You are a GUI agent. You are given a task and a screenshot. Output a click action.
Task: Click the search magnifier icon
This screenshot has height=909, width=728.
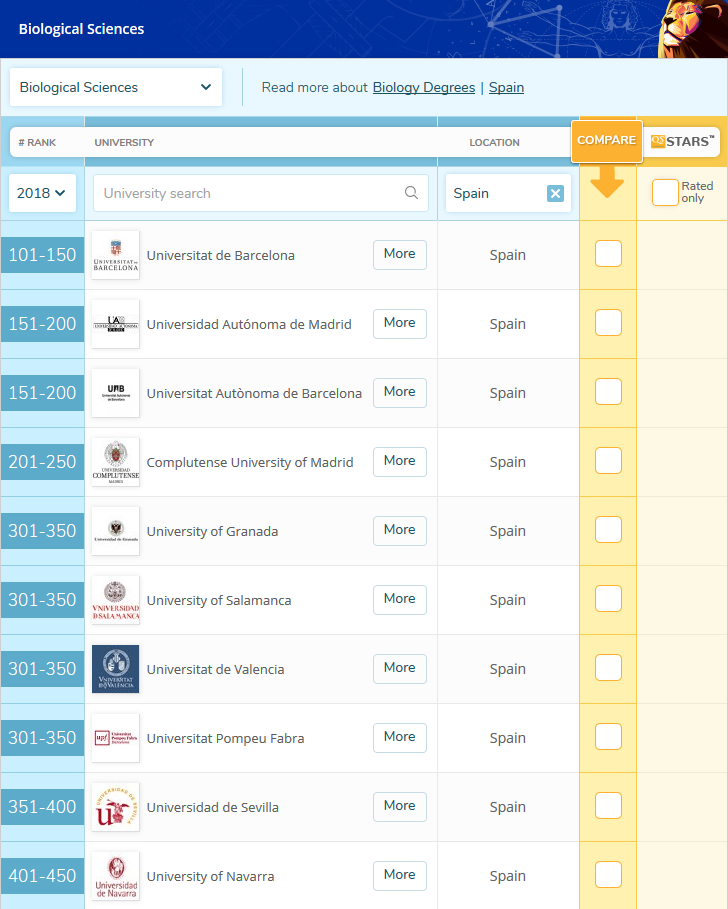(x=411, y=192)
